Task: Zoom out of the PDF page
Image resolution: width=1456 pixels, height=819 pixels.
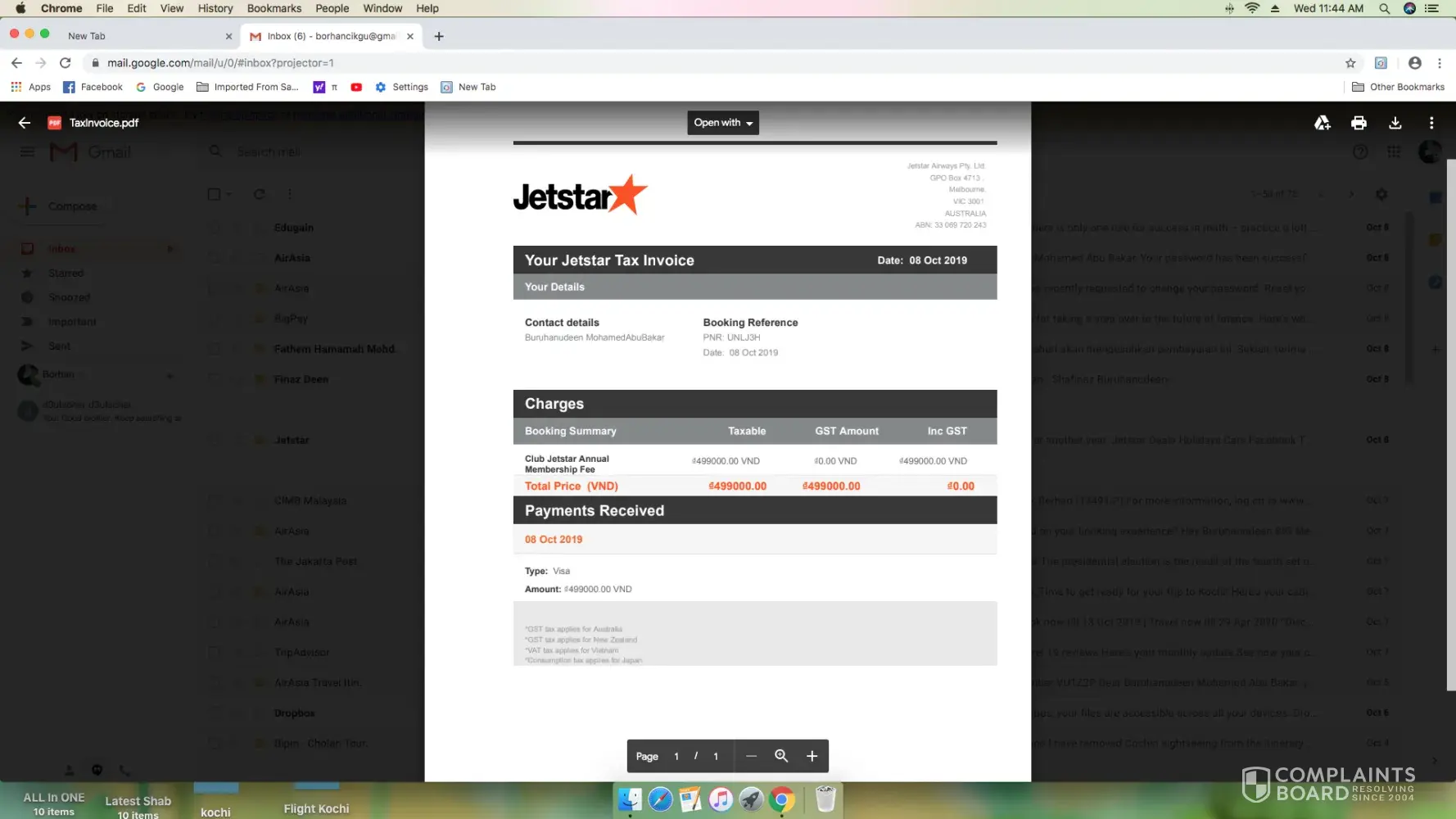Action: (751, 756)
